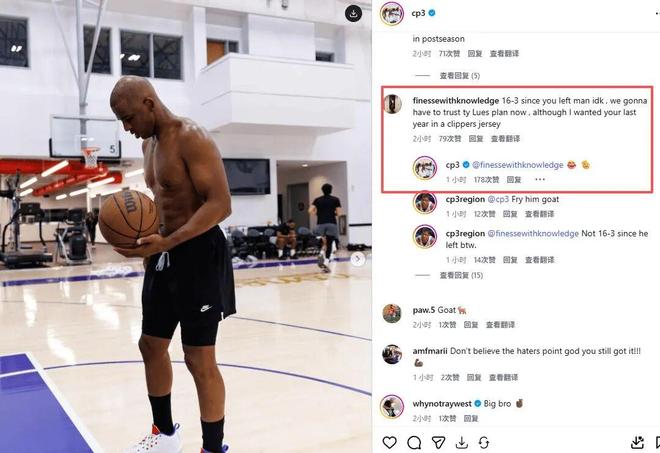Translate the amfmarii comment
This screenshot has width=660, height=453.
click(x=503, y=377)
